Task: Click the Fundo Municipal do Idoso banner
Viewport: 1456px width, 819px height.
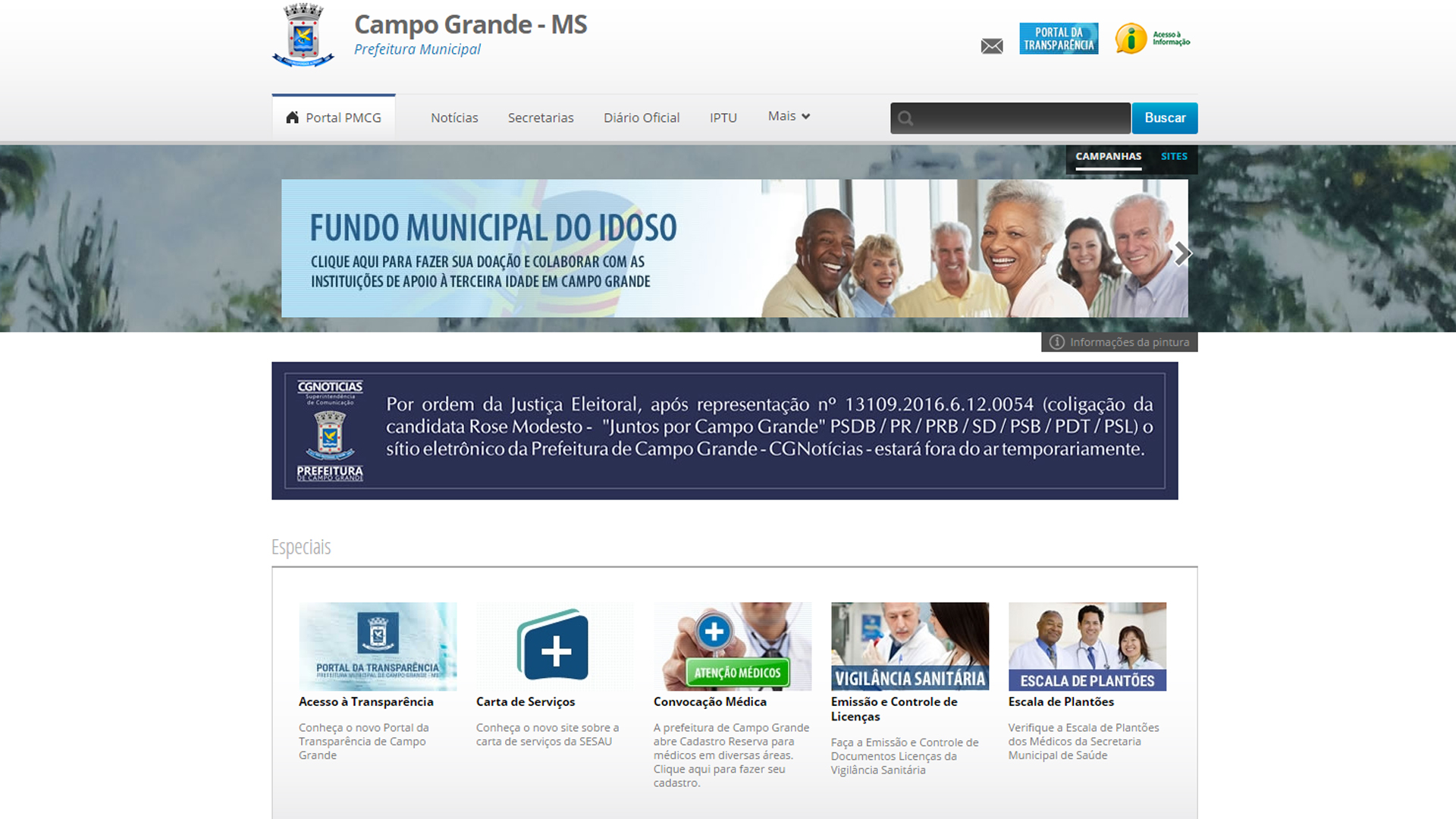Action: [x=734, y=248]
